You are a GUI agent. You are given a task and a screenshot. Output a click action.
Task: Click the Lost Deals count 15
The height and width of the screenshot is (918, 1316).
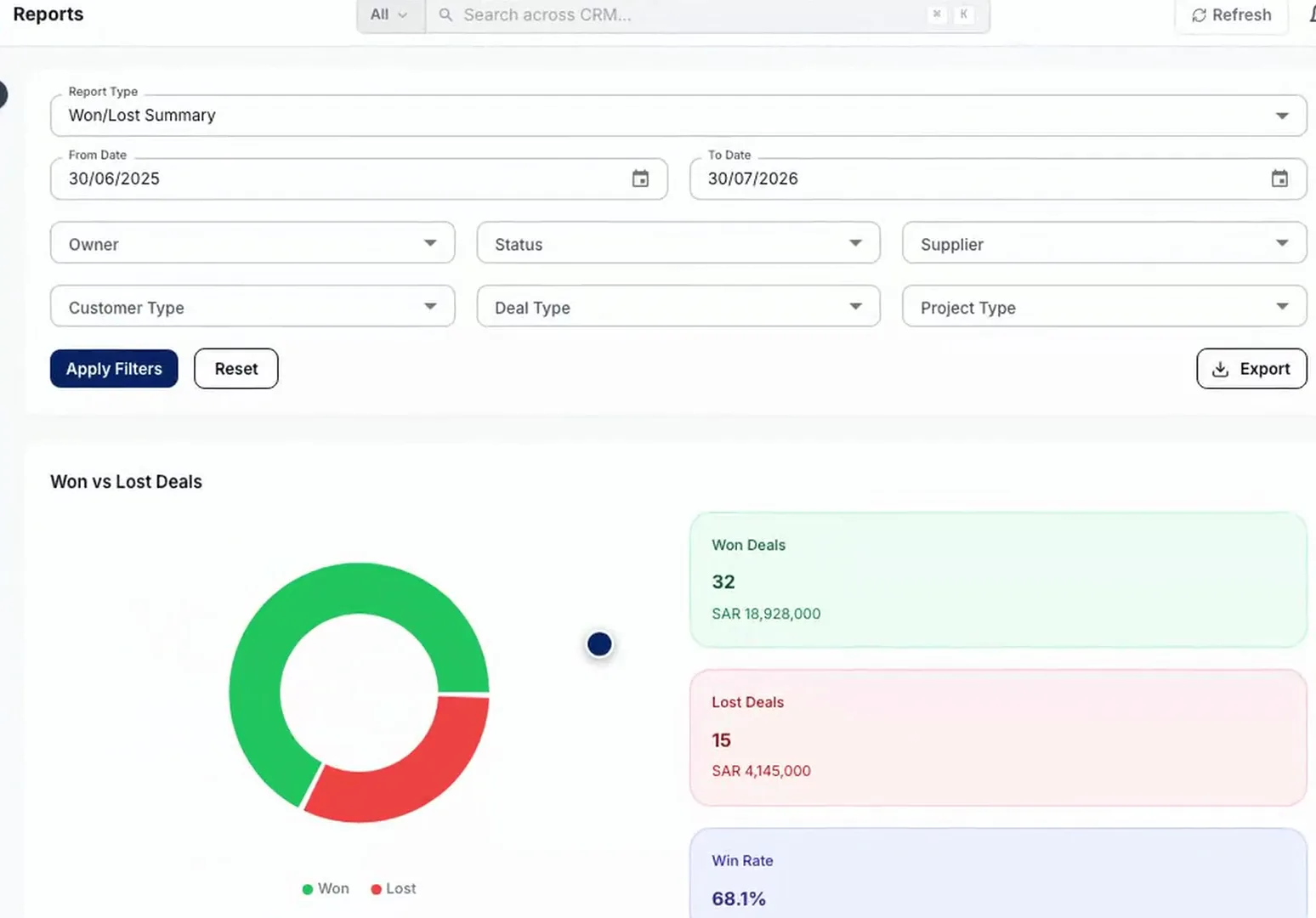pos(721,740)
